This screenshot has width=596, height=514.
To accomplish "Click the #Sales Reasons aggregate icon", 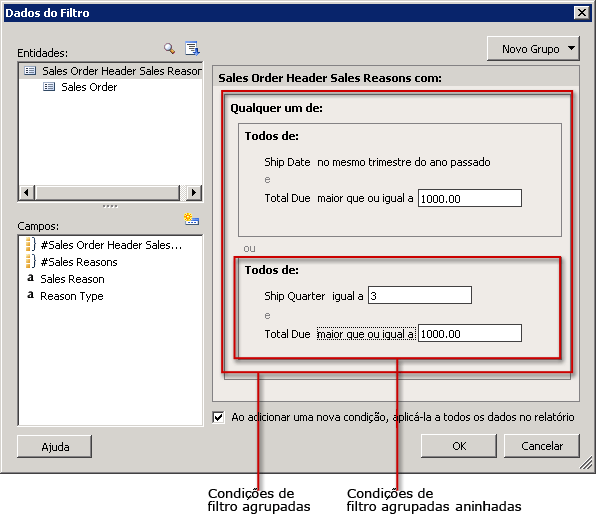I will click(x=30, y=262).
